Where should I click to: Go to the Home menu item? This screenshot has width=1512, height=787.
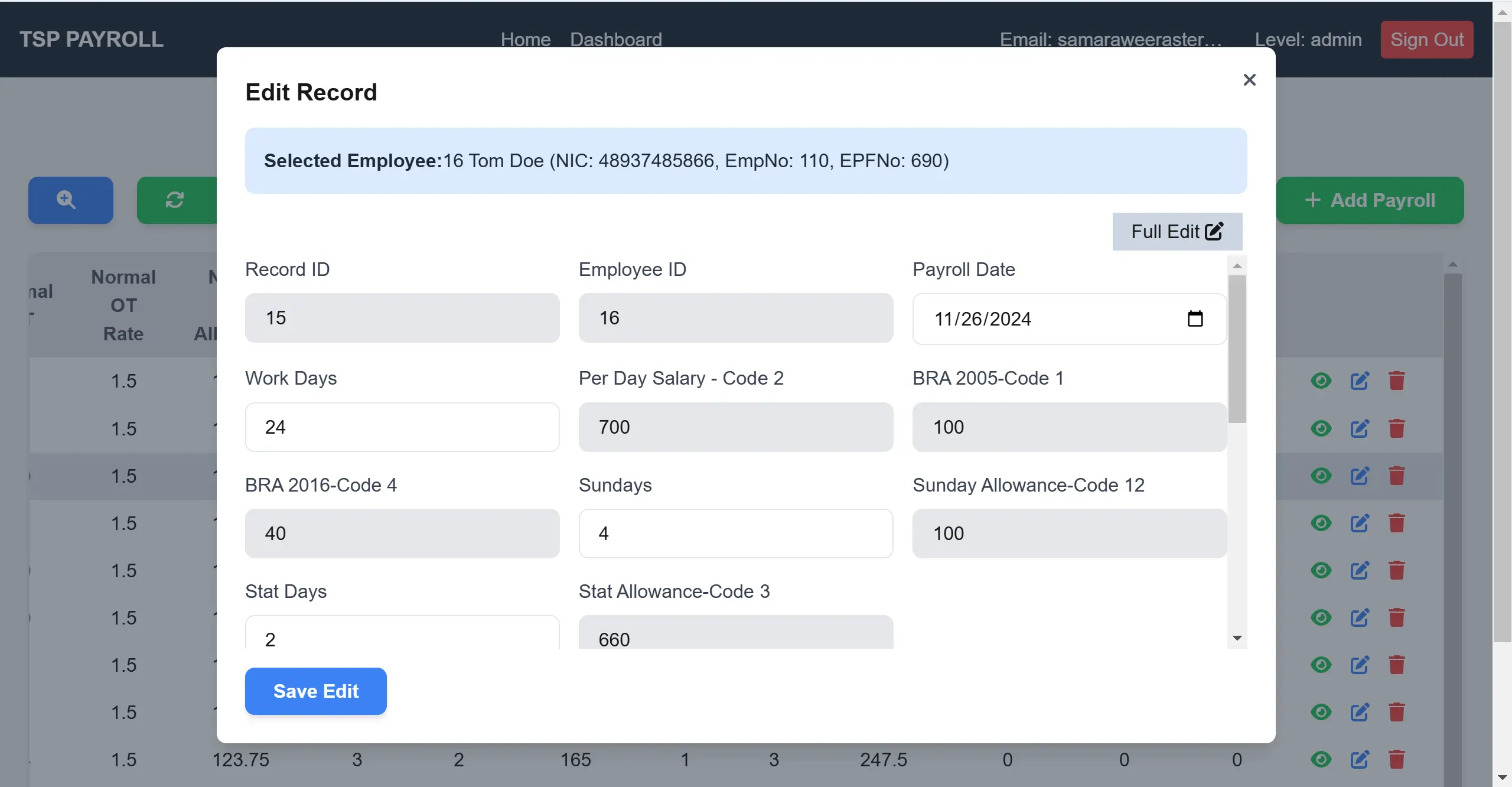pos(524,39)
